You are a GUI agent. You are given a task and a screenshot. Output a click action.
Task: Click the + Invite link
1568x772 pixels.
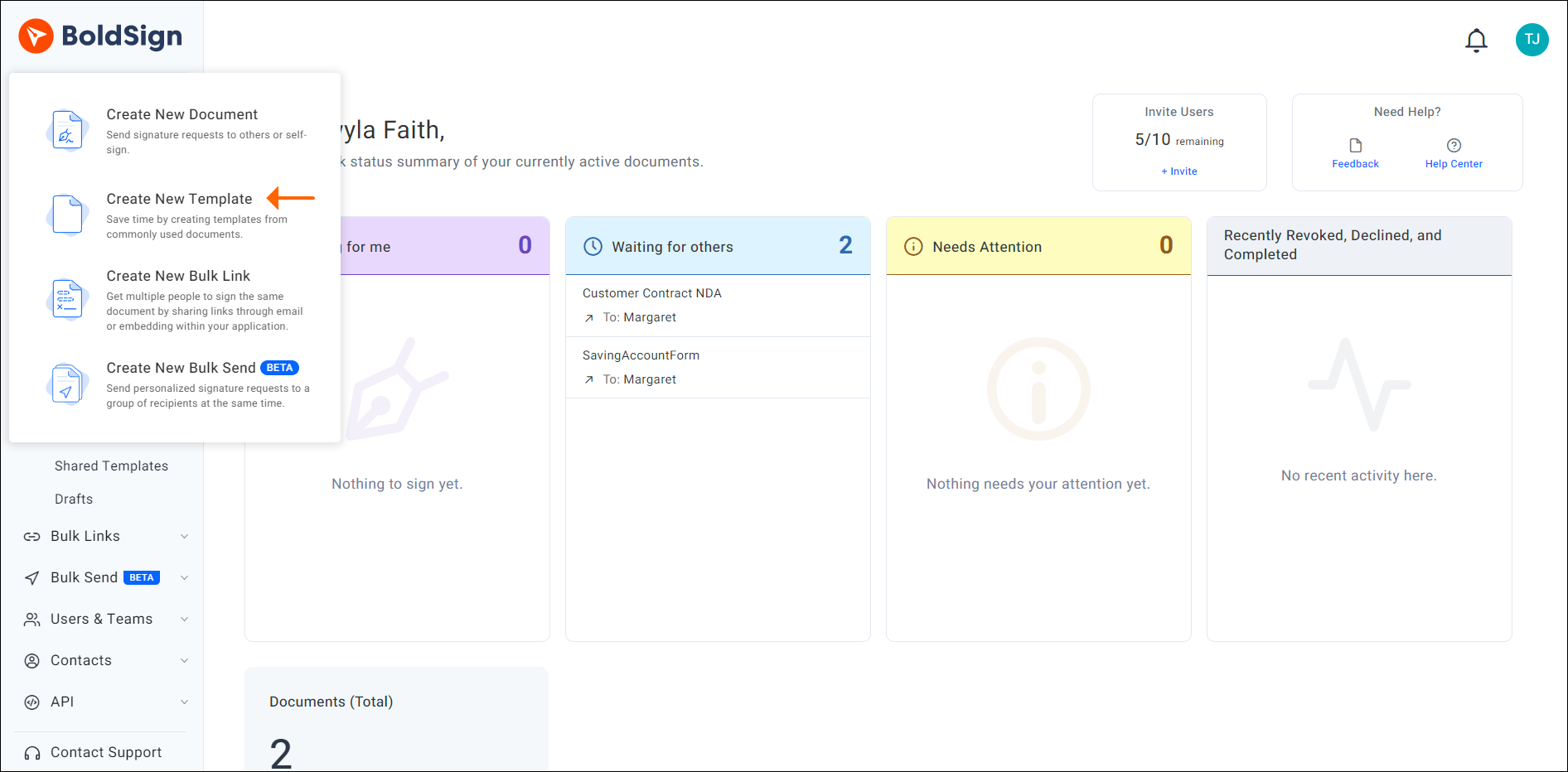coord(1179,171)
